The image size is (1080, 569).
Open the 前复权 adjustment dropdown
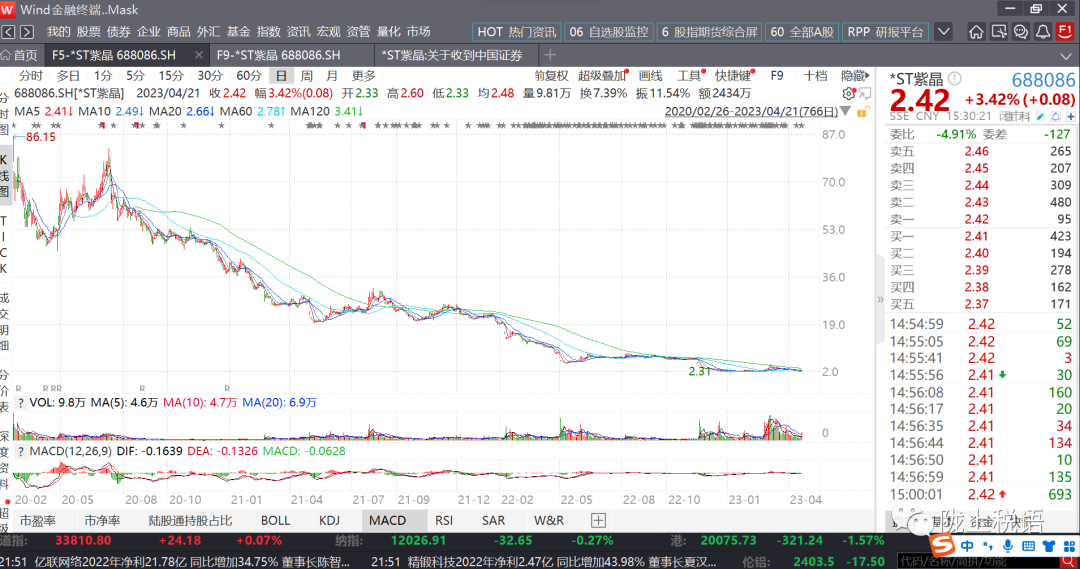551,76
